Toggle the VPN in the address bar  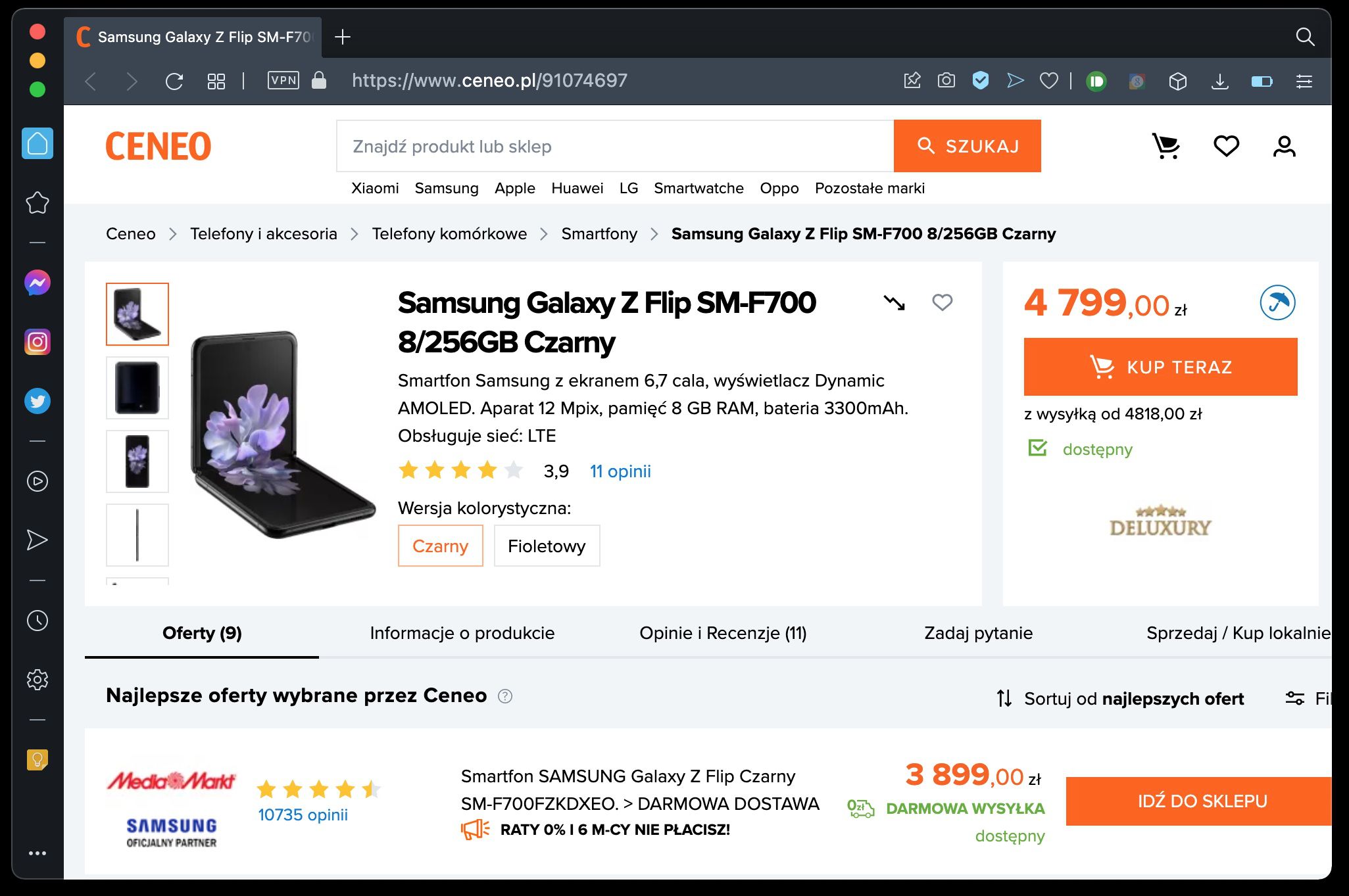coord(283,80)
